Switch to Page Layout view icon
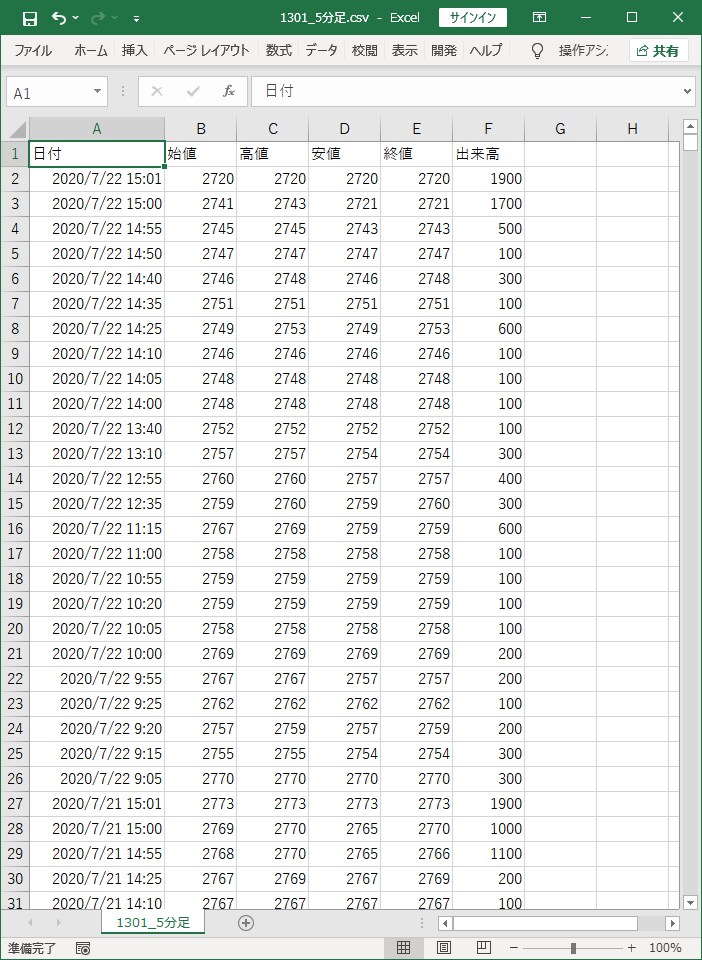This screenshot has width=702, height=960. 444,948
